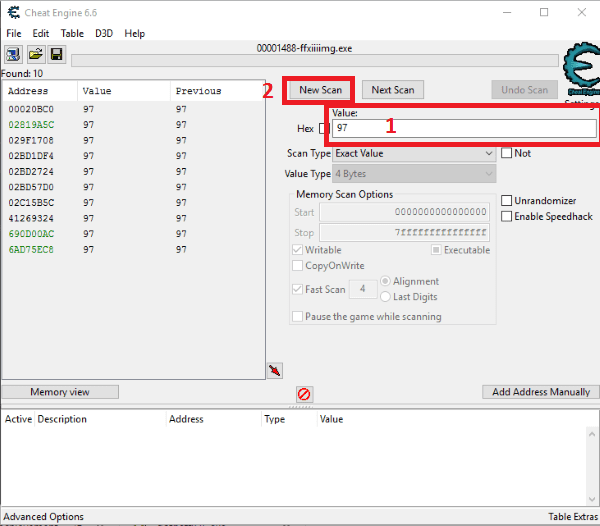Click the save floppy disk icon
Viewport: 600px width, 526px height.
tap(57, 54)
